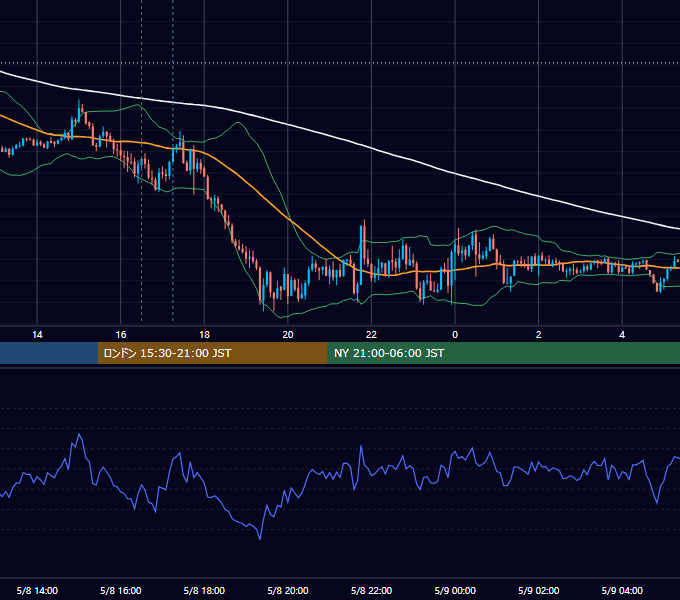Image resolution: width=680 pixels, height=600 pixels.
Task: Click the 18 hour label on price chart axis
Action: tap(204, 335)
